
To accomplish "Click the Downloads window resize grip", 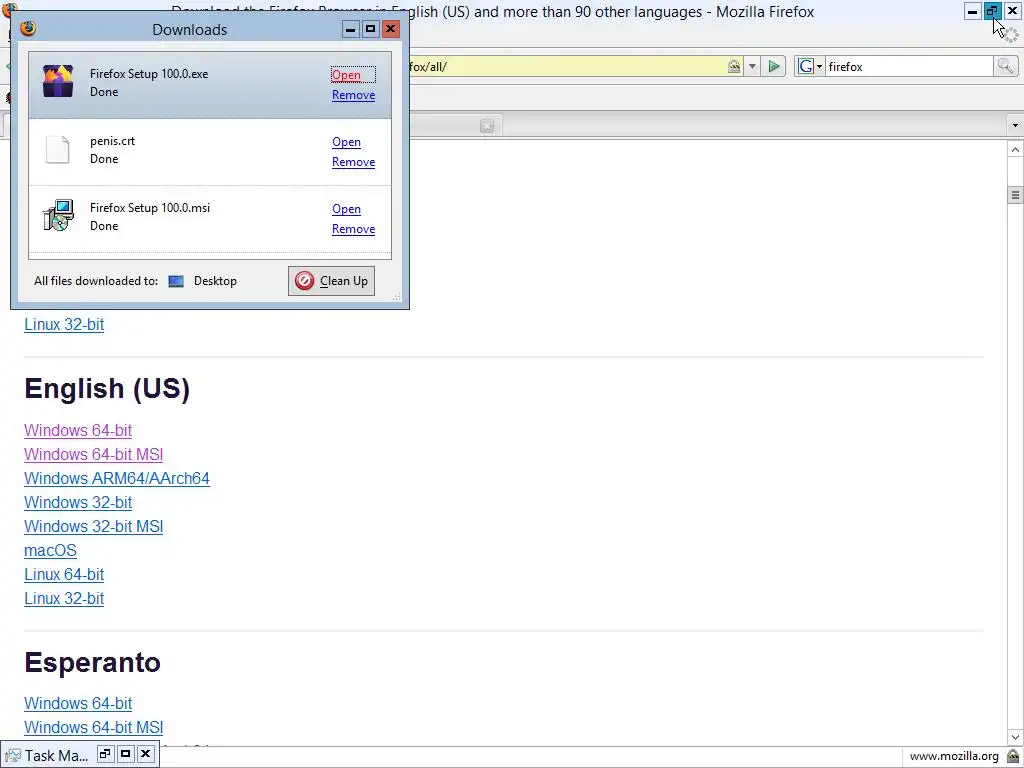I will pyautogui.click(x=396, y=297).
